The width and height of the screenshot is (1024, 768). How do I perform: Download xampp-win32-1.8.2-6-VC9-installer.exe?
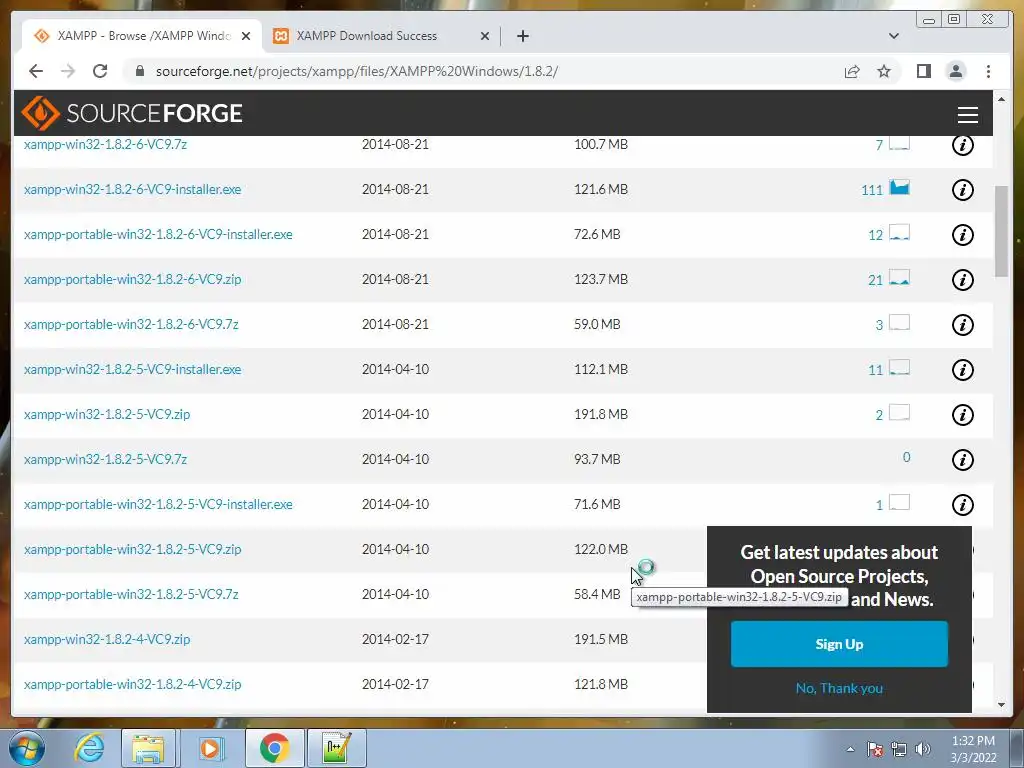click(x=133, y=189)
